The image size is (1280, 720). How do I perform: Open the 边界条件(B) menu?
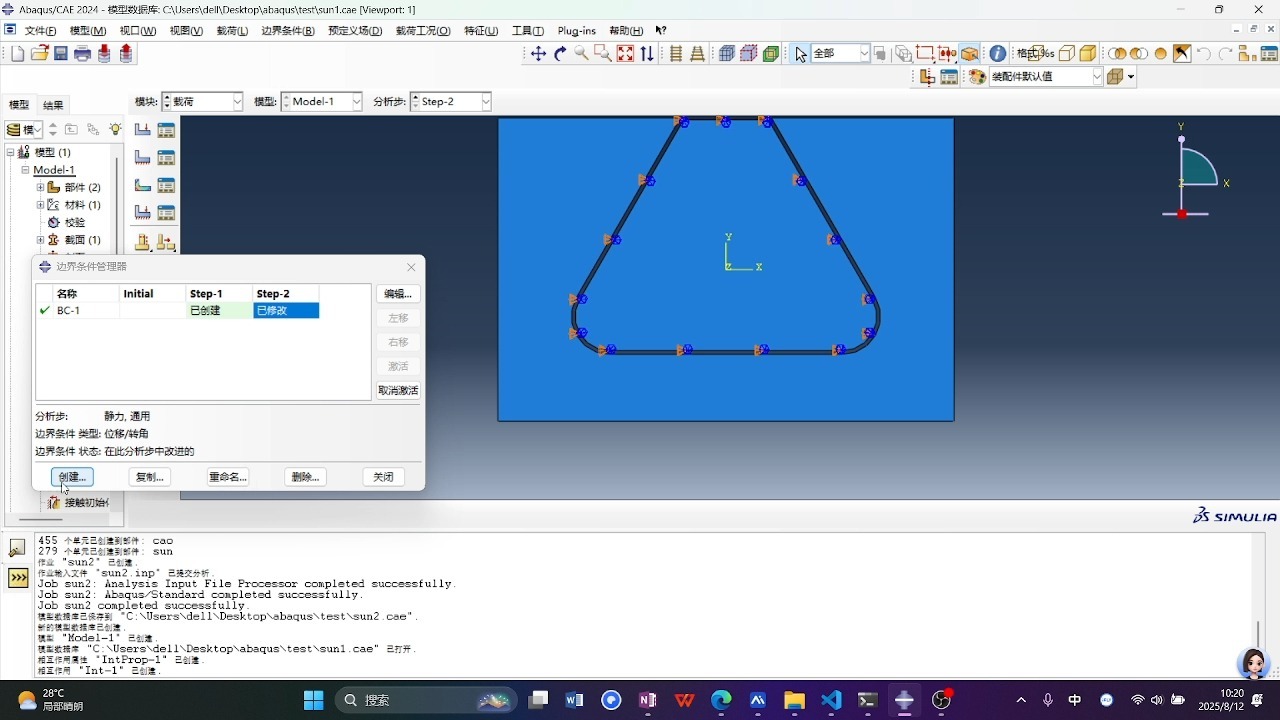pos(288,31)
